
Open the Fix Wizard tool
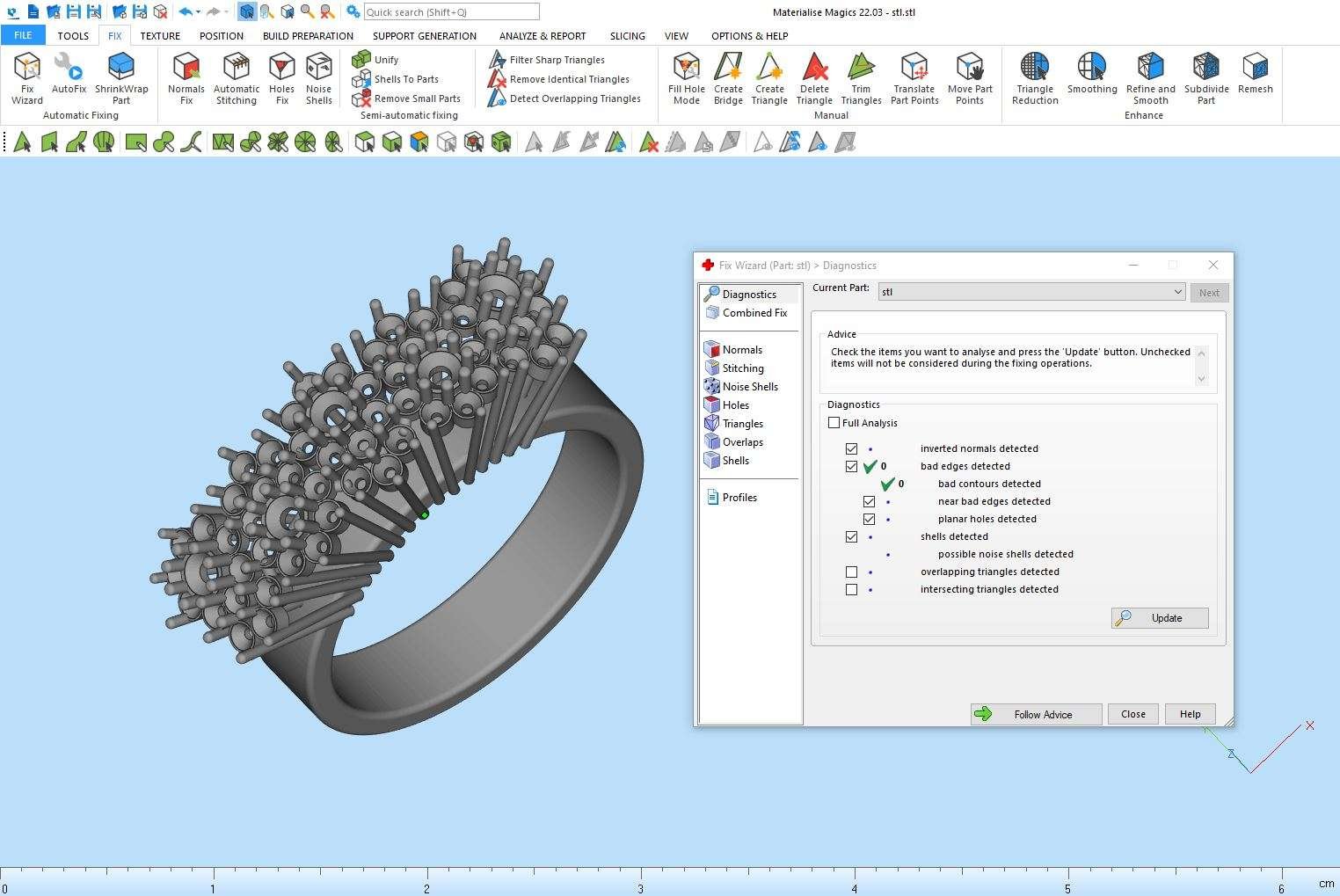[x=27, y=77]
